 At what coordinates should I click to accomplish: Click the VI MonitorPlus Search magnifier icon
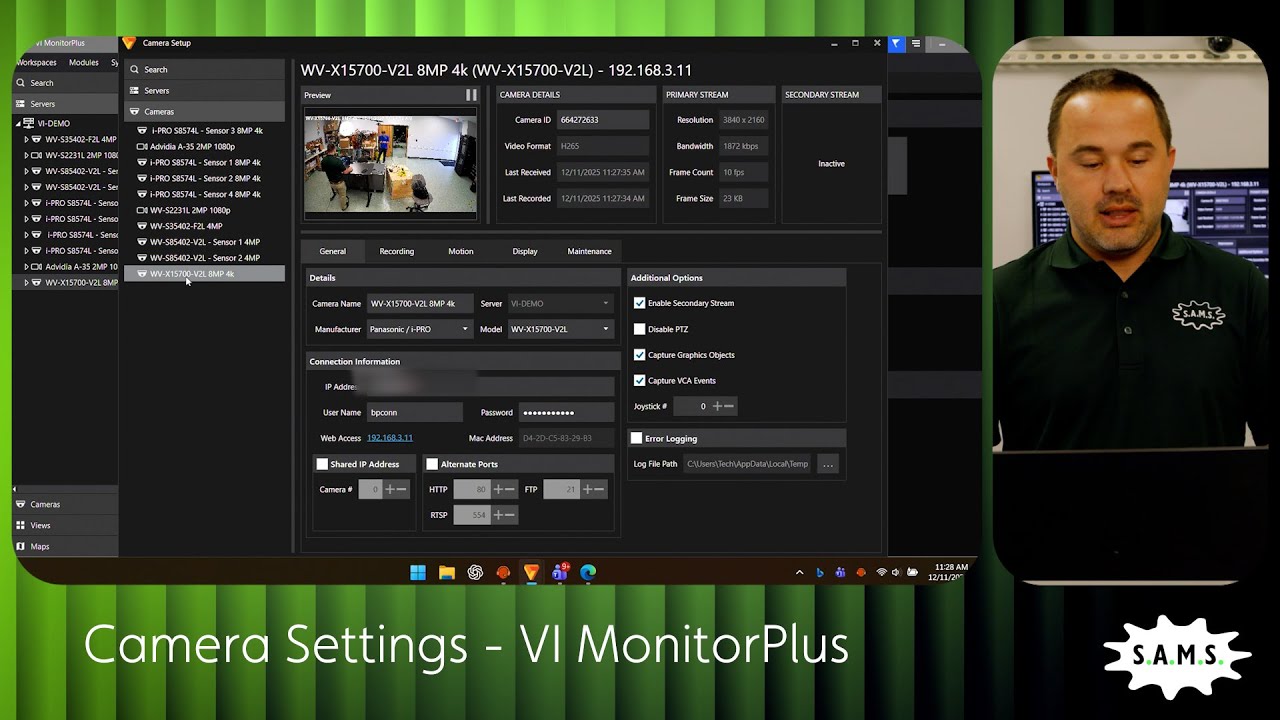point(20,83)
